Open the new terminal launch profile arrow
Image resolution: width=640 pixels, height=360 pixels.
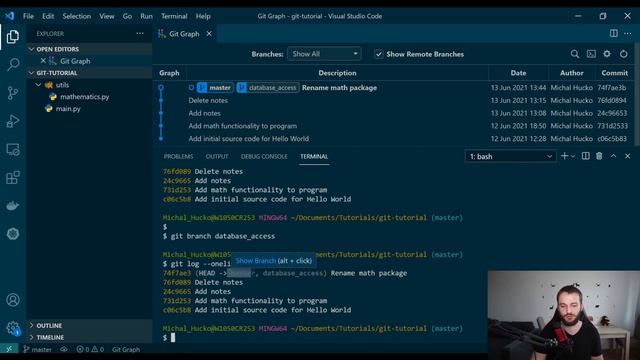pos(573,156)
